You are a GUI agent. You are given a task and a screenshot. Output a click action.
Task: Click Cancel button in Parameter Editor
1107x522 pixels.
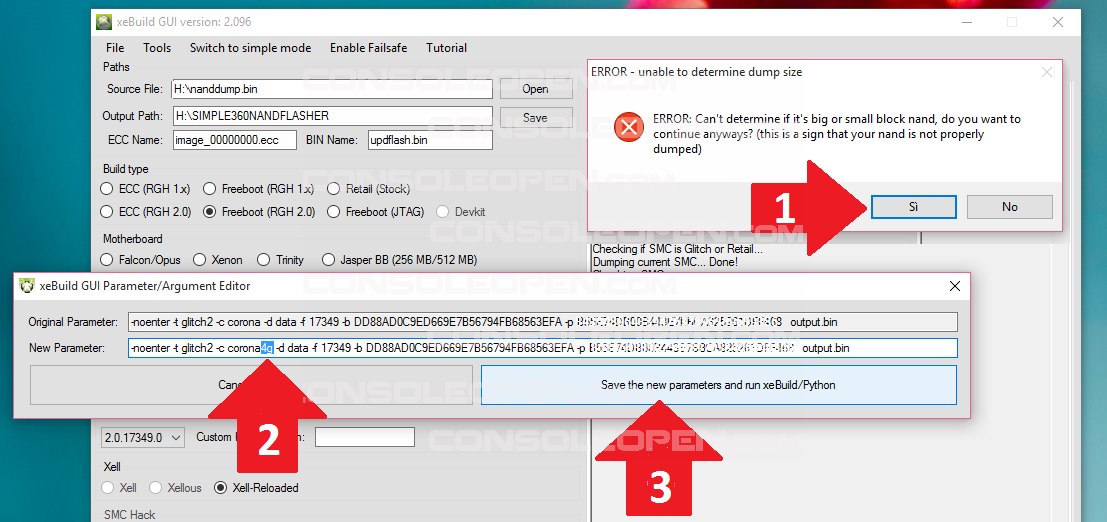tap(251, 385)
